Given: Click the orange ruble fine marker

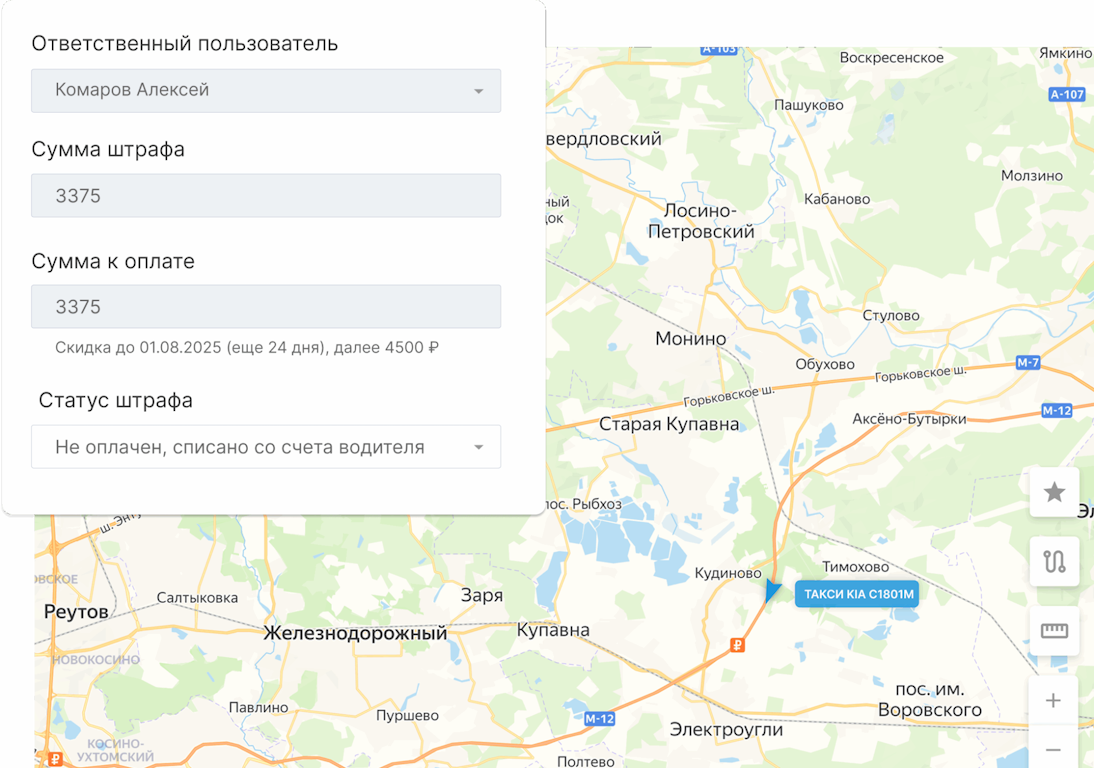Looking at the screenshot, I should pos(738,645).
